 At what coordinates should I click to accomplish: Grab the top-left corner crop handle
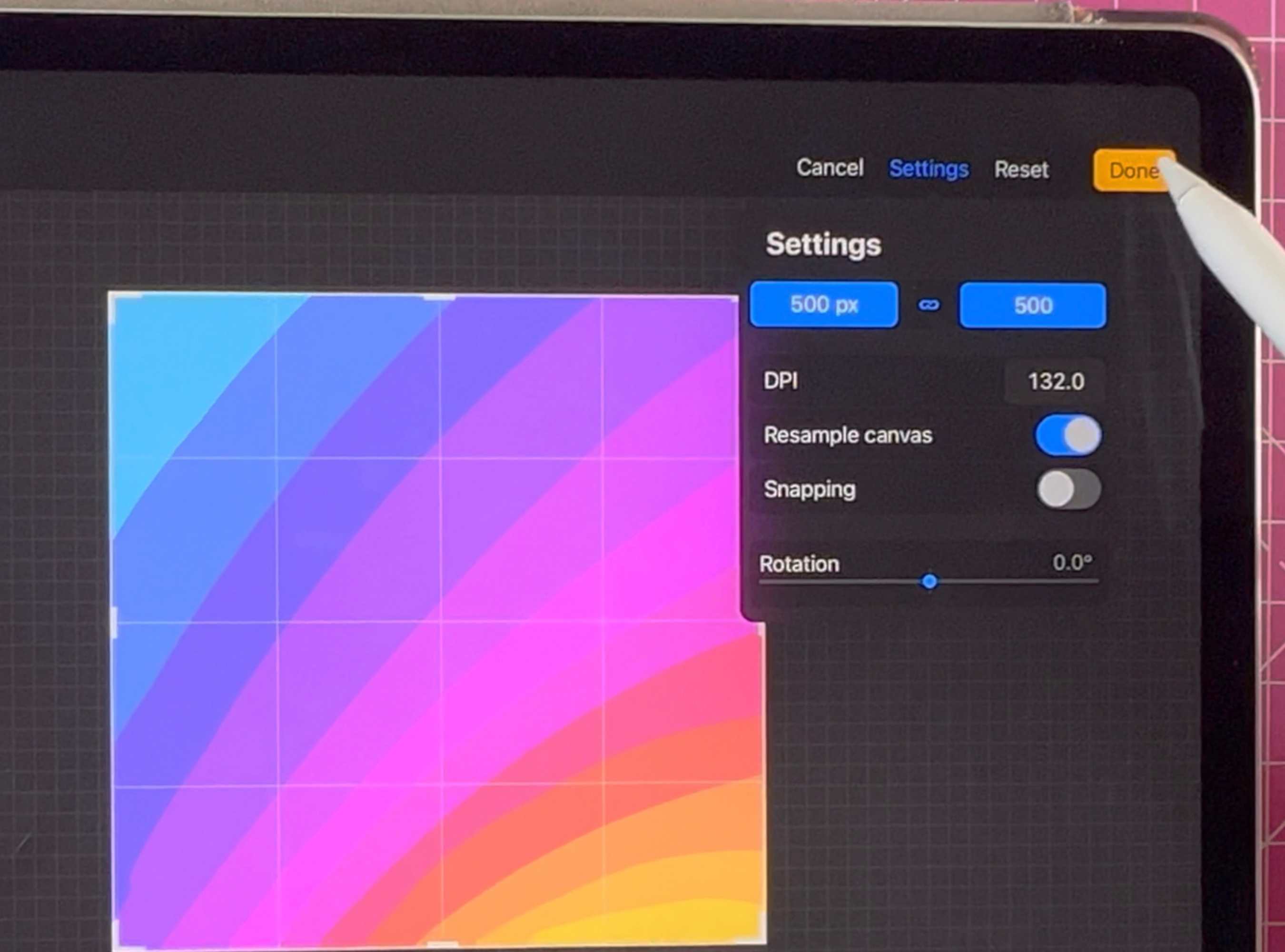(112, 296)
